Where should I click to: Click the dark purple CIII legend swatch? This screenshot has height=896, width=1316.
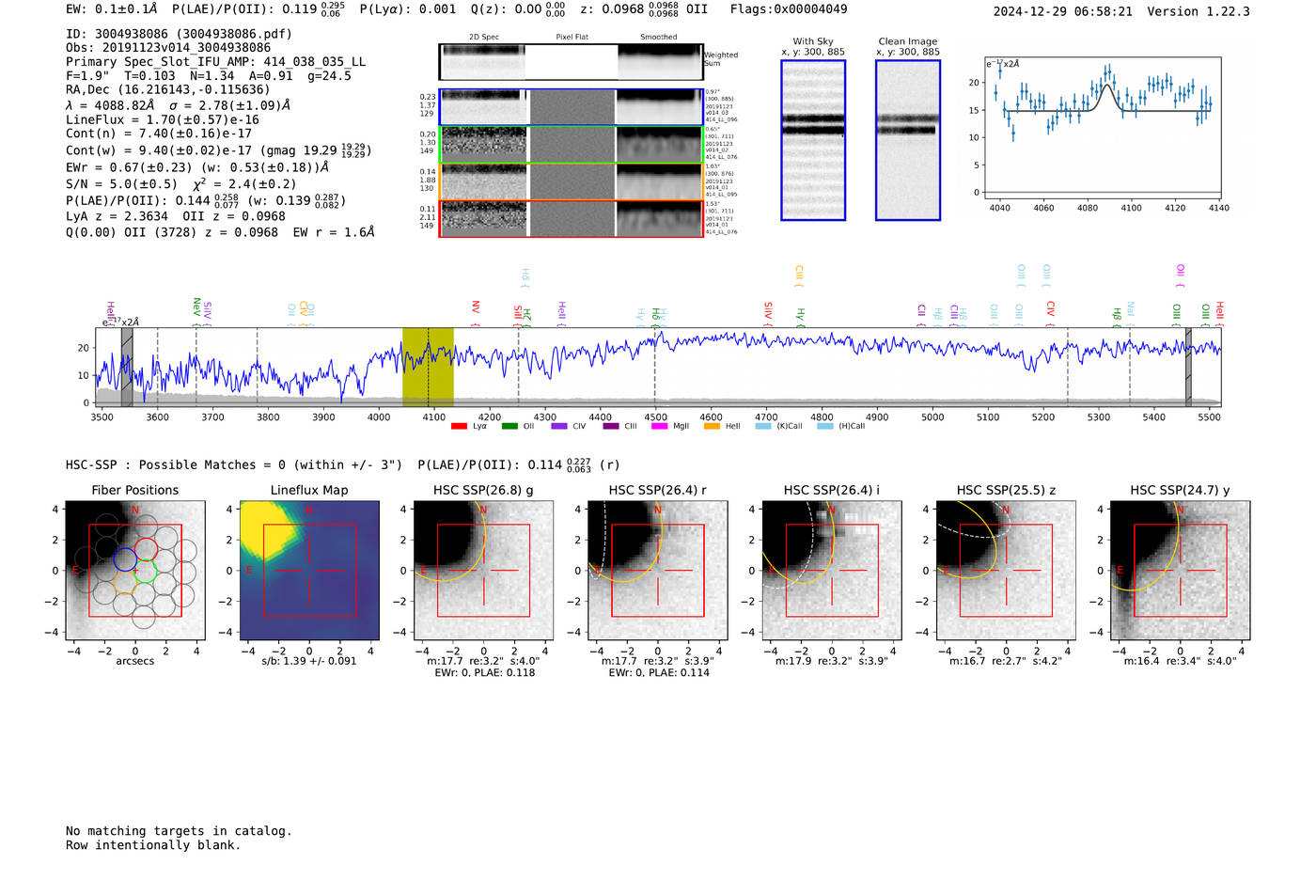(x=611, y=426)
